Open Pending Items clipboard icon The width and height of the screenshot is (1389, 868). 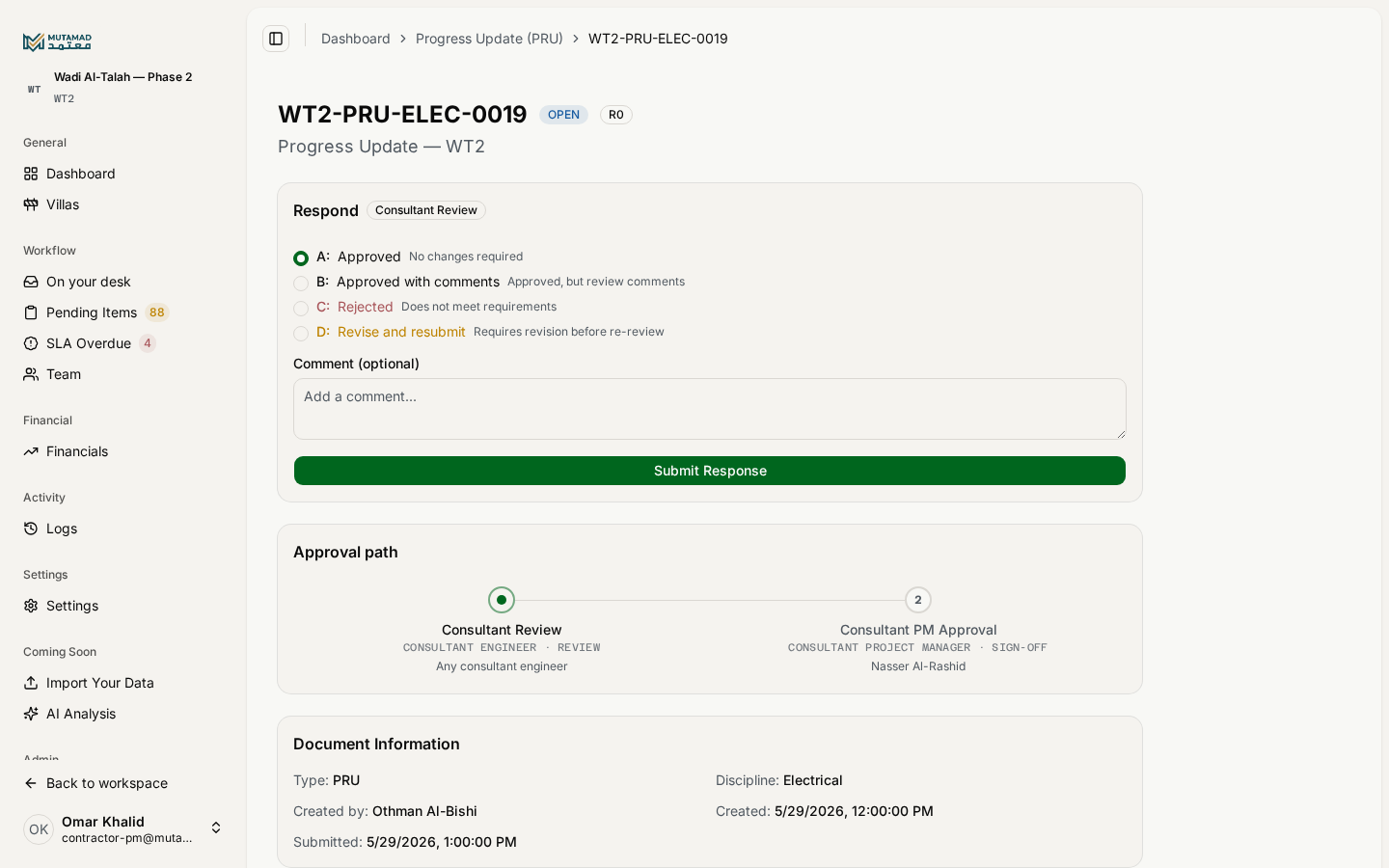click(x=31, y=312)
